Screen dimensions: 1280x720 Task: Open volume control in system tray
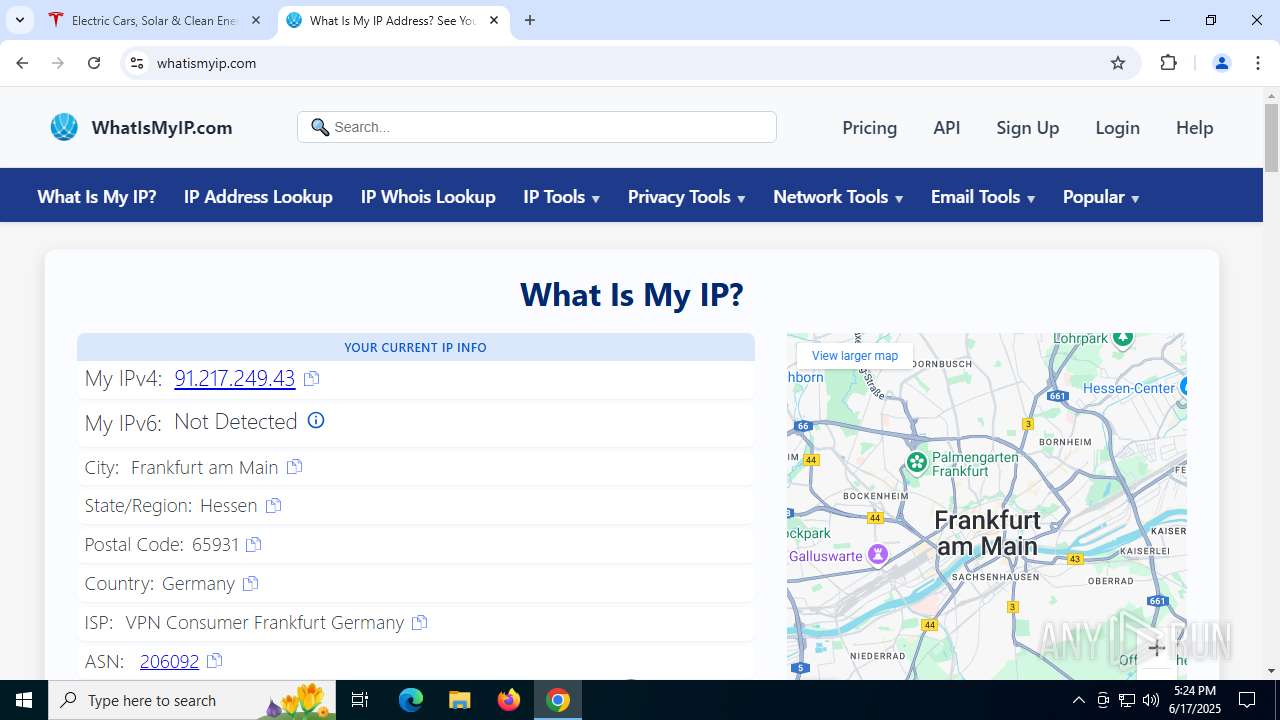point(1151,700)
